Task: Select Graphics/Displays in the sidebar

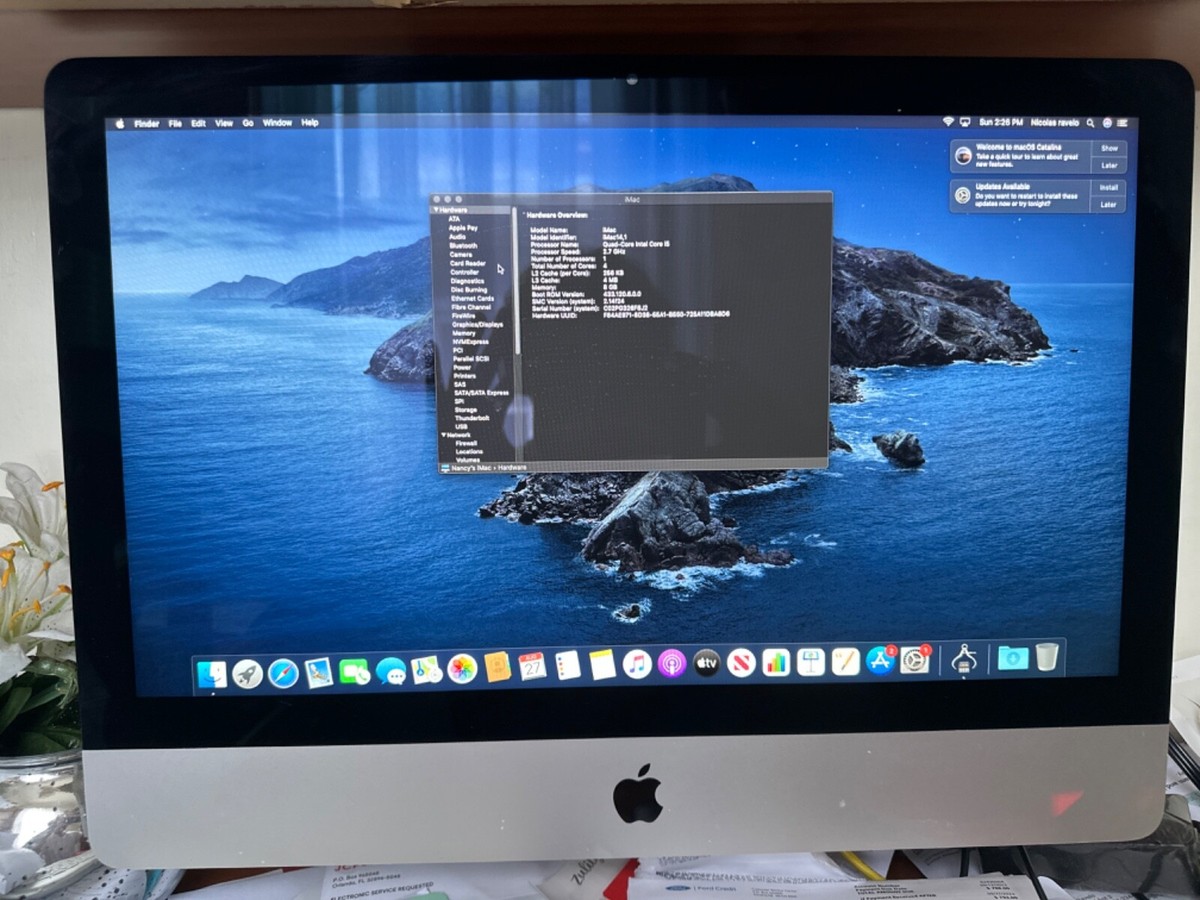Action: tap(476, 324)
